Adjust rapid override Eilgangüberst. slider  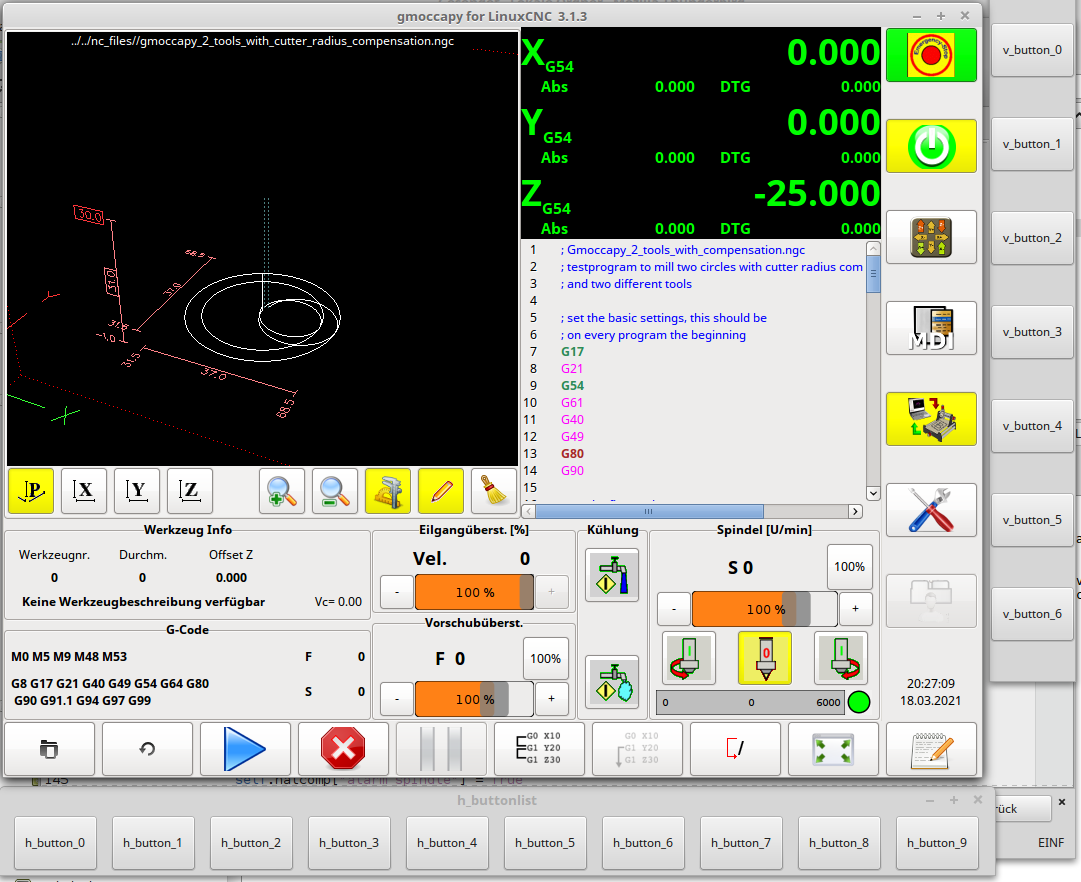pyautogui.click(x=474, y=592)
